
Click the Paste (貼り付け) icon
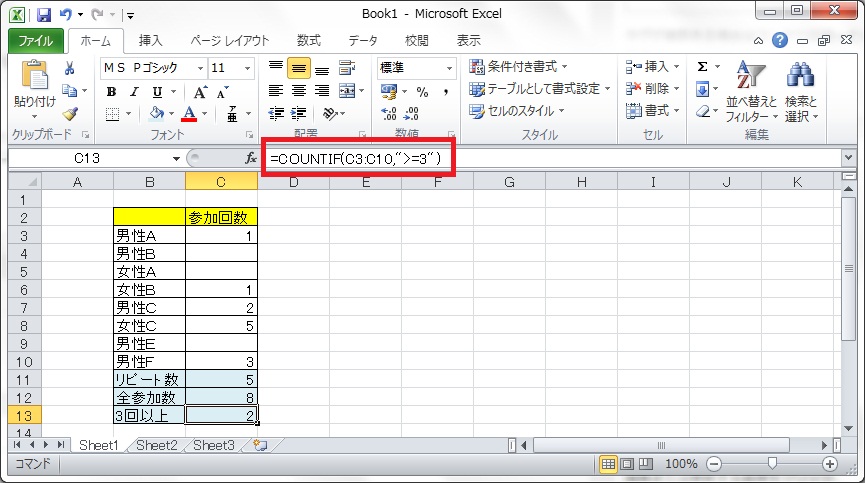tap(35, 75)
